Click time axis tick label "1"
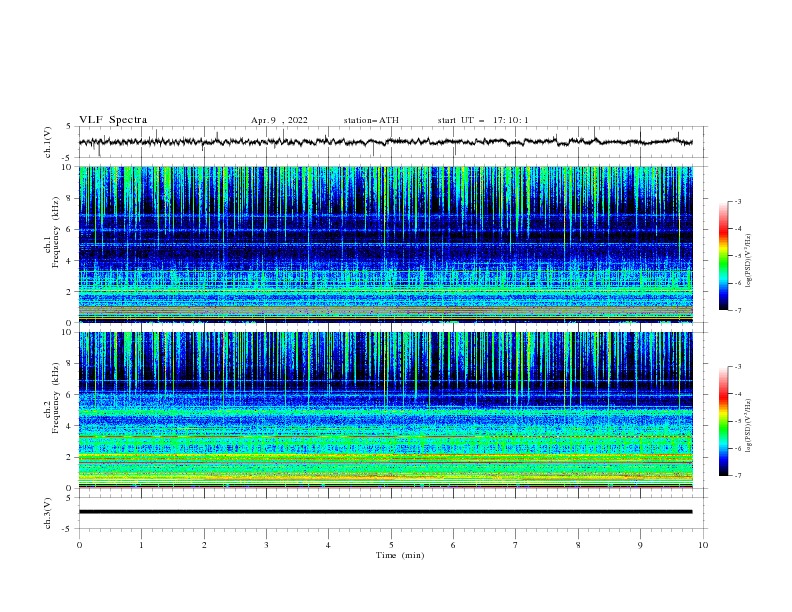 [x=141, y=545]
